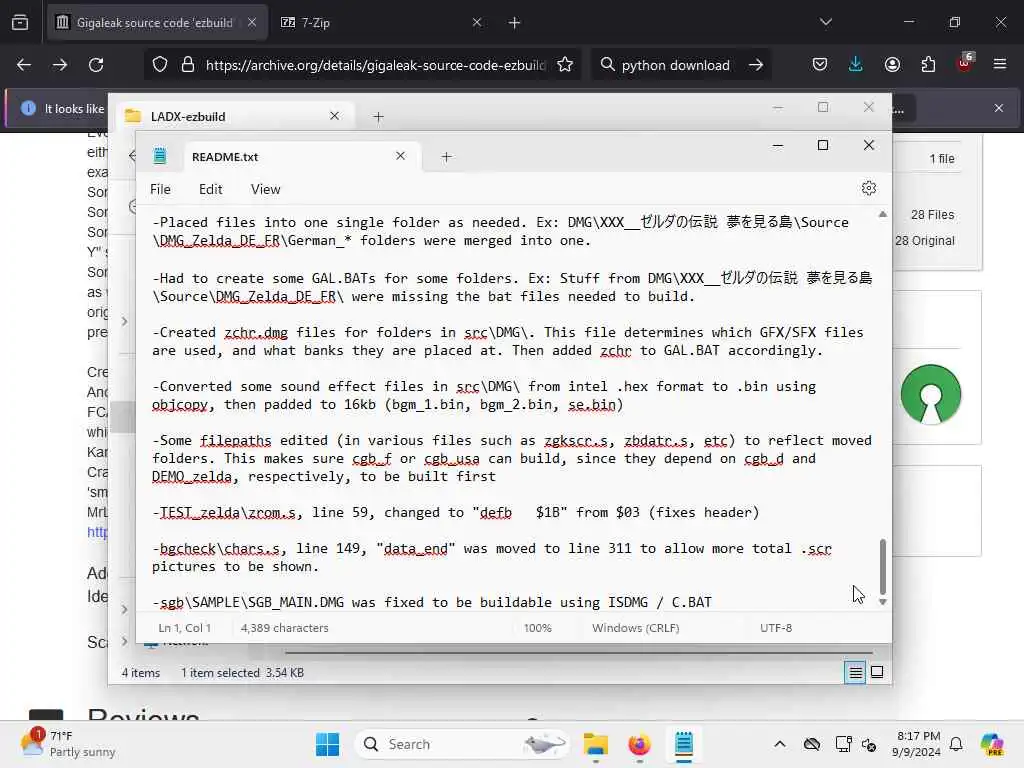
Task: Open Firefox View icon at top left
Action: pyautogui.click(x=20, y=23)
